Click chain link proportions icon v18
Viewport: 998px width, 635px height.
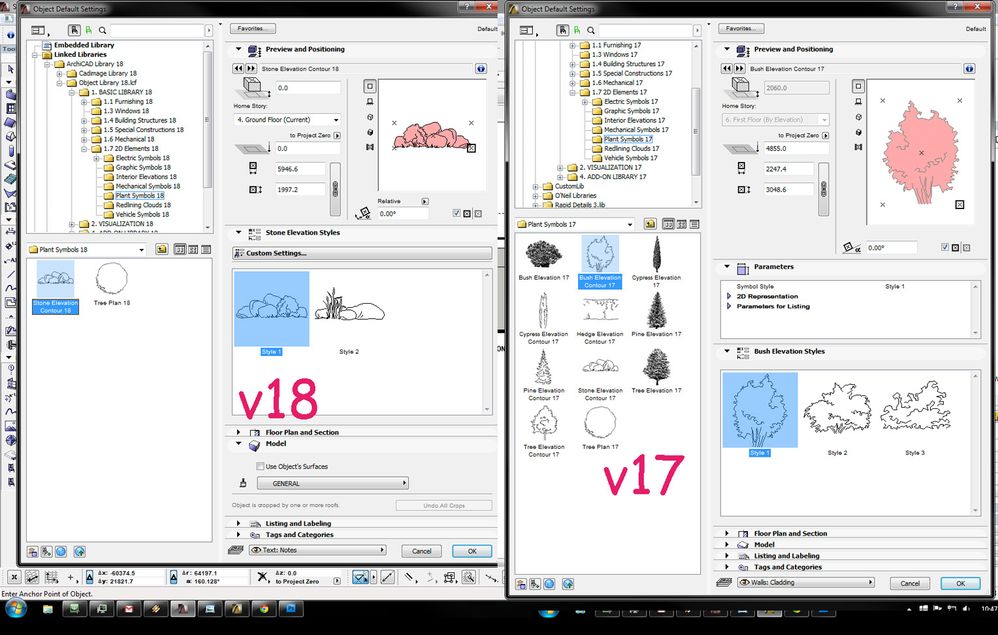tap(335, 189)
